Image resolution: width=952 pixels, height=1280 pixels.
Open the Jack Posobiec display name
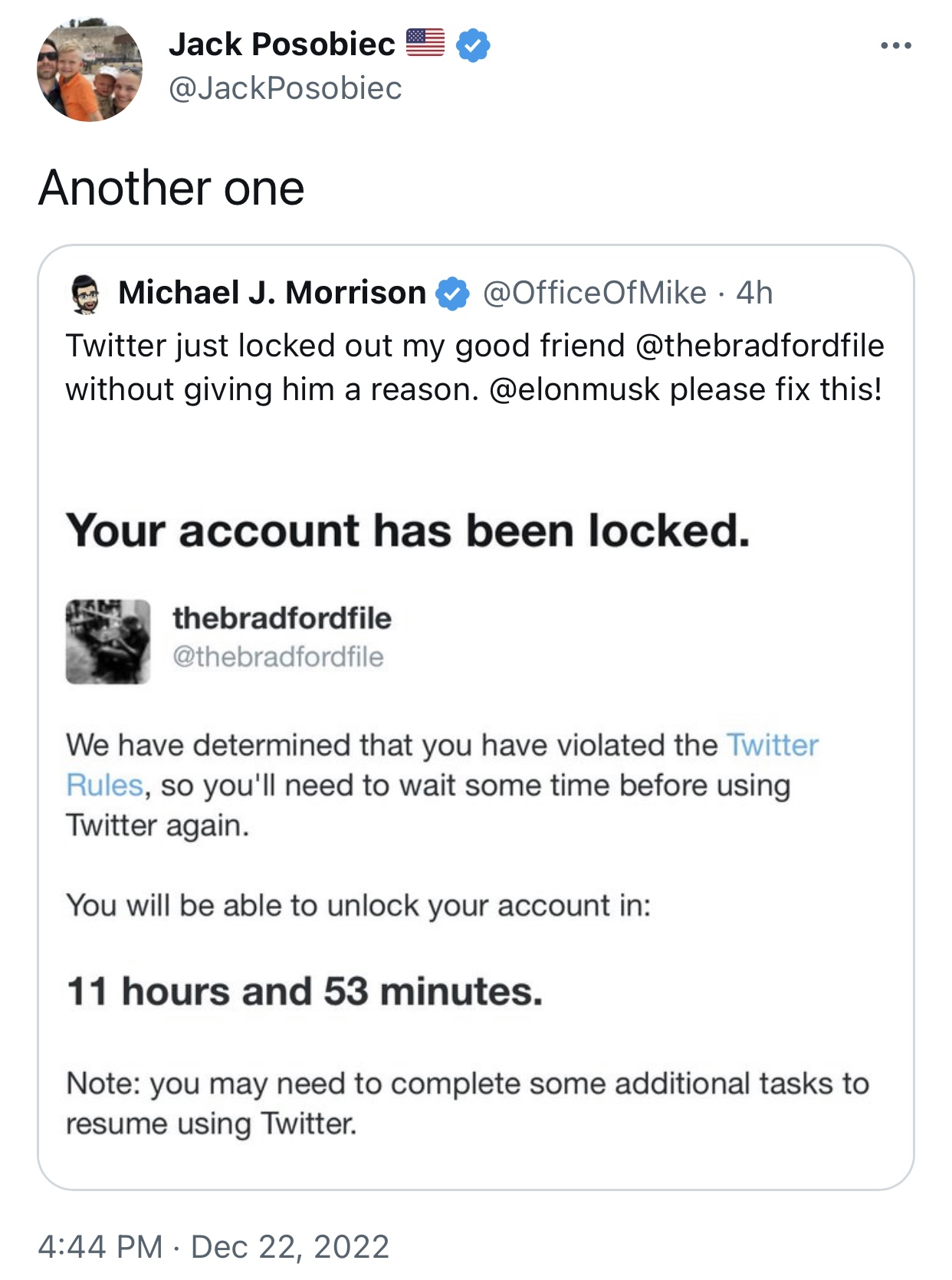pos(281,44)
